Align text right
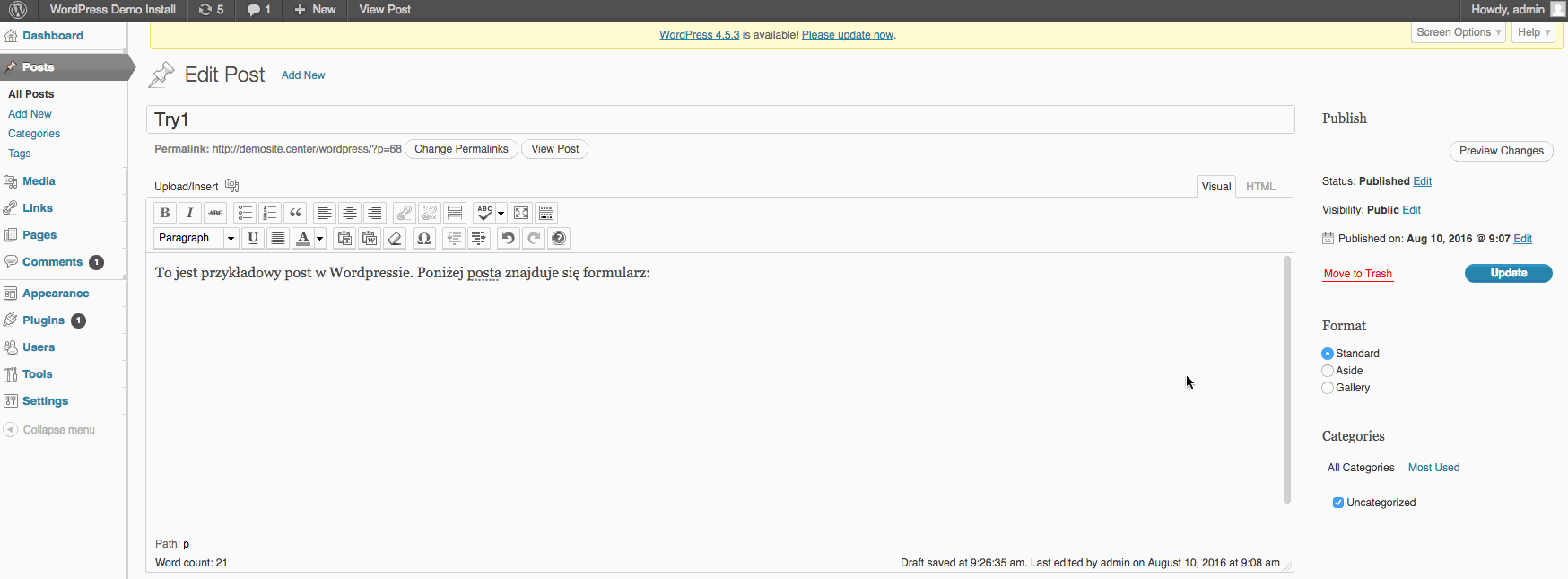Screen dimensions: 1568x579 [x=375, y=213]
